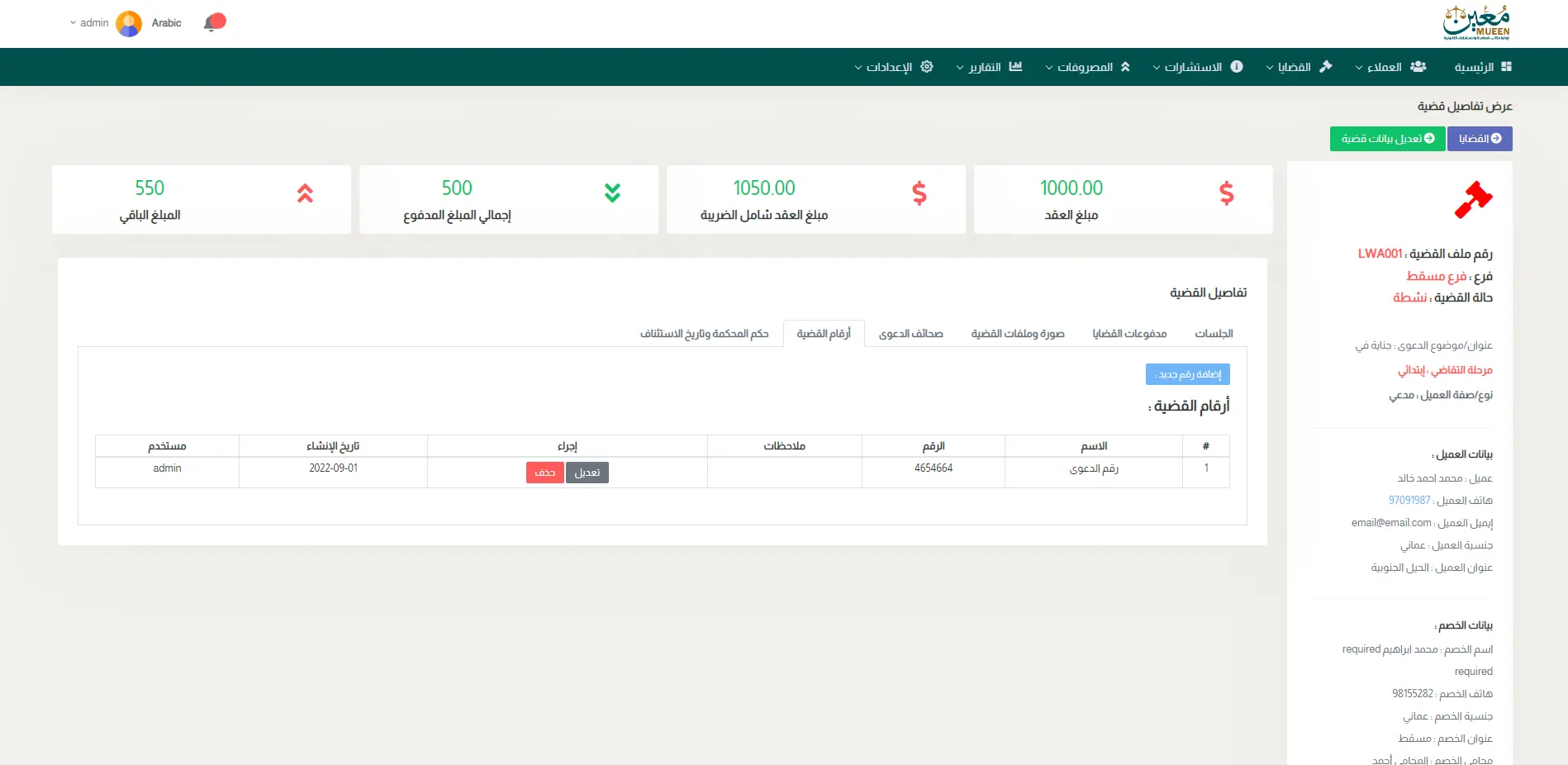The width and height of the screenshot is (1568, 765).
Task: Select the مدفوعات القضايا tab
Action: click(x=1129, y=334)
